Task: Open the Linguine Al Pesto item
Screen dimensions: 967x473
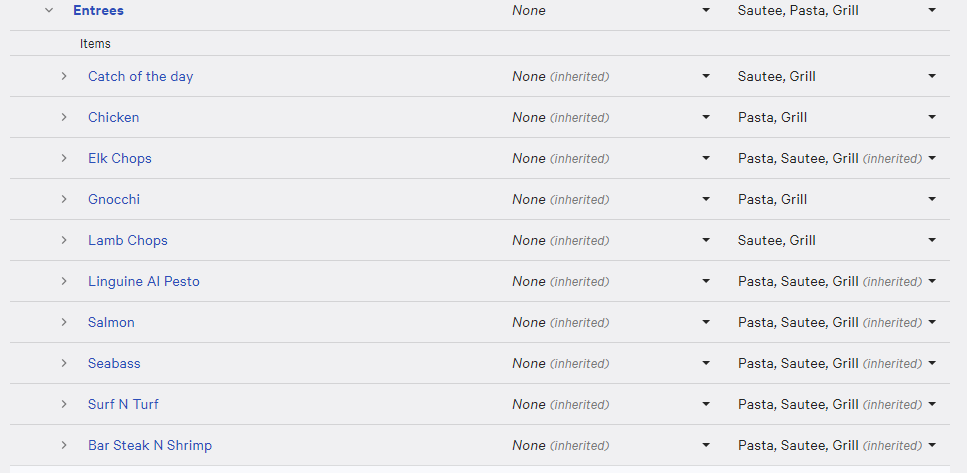Action: pos(144,281)
